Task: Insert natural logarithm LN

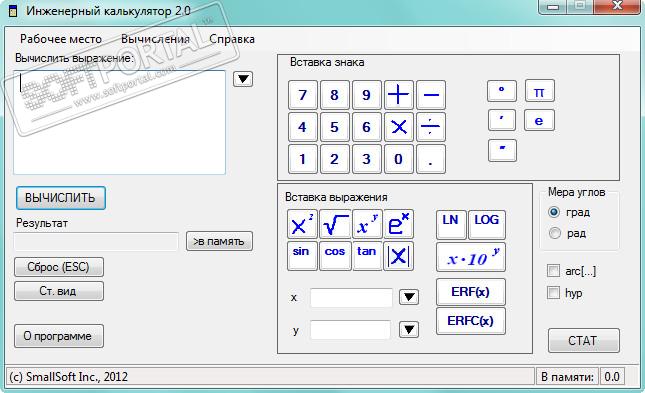Action: coord(451,225)
